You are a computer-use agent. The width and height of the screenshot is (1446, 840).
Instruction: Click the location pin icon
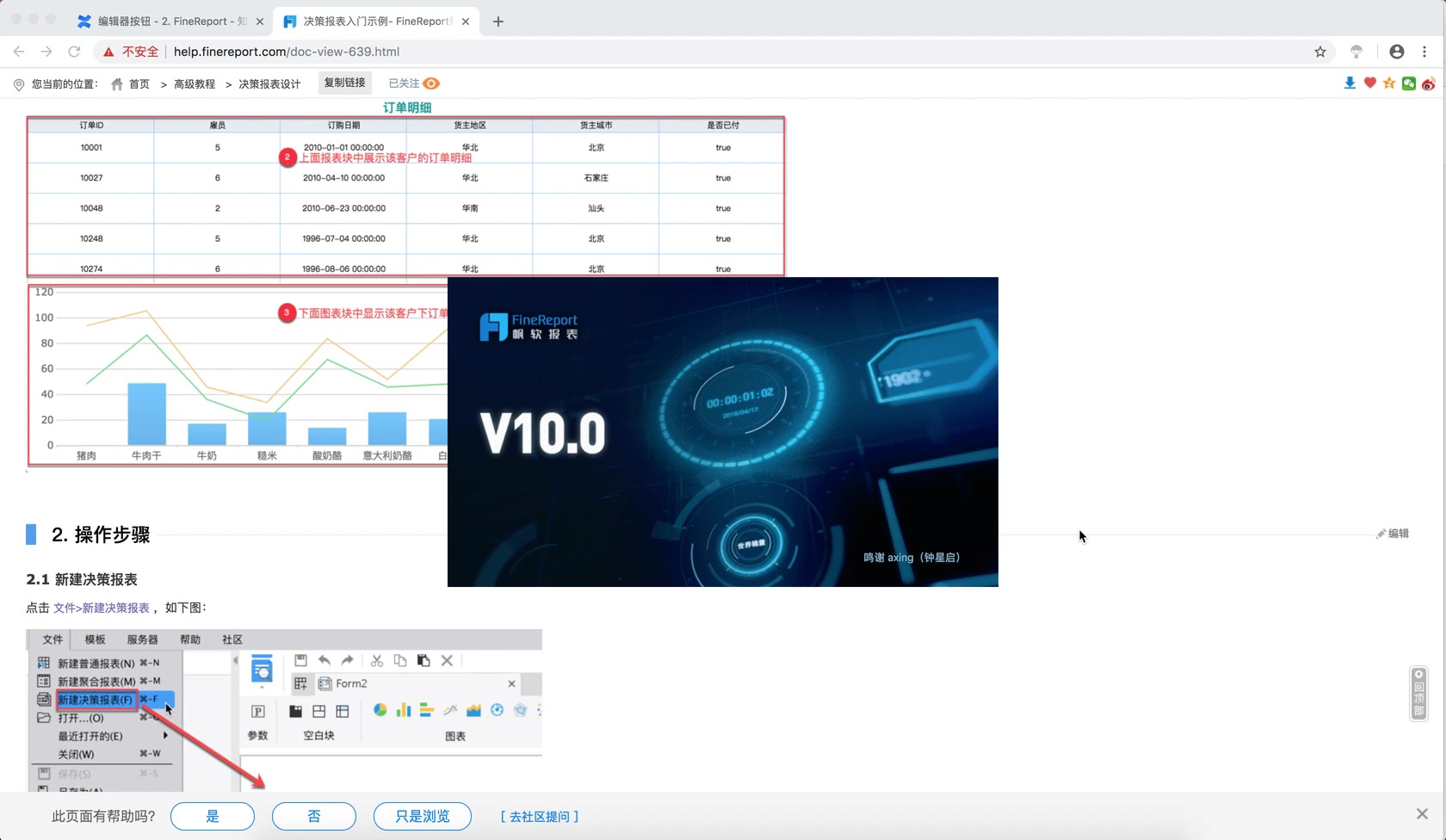tap(19, 84)
